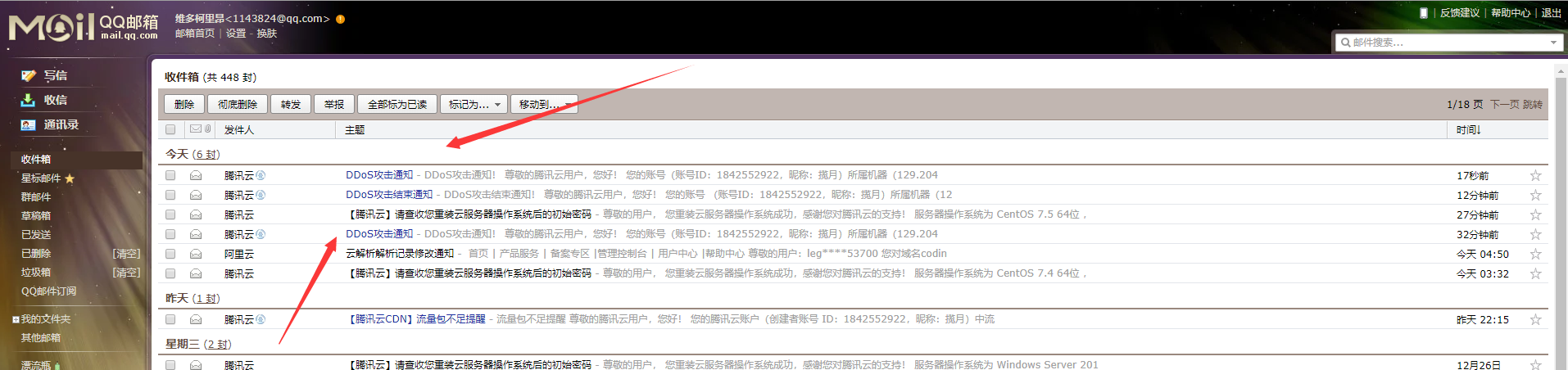The height and width of the screenshot is (370, 1568).
Task: Click the 跳转 page jump link
Action: 1533,105
